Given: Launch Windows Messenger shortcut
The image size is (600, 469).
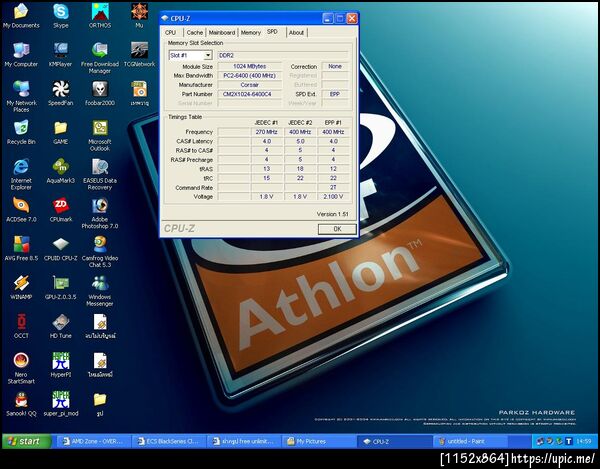Looking at the screenshot, I should [100, 291].
